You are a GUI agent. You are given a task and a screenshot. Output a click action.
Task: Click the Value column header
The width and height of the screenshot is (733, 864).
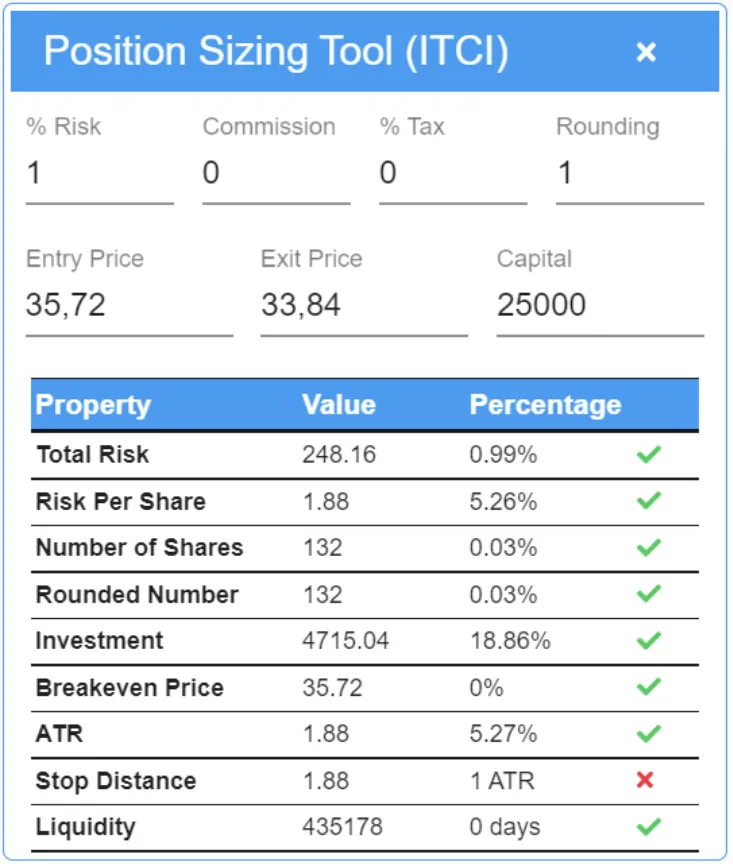[339, 405]
